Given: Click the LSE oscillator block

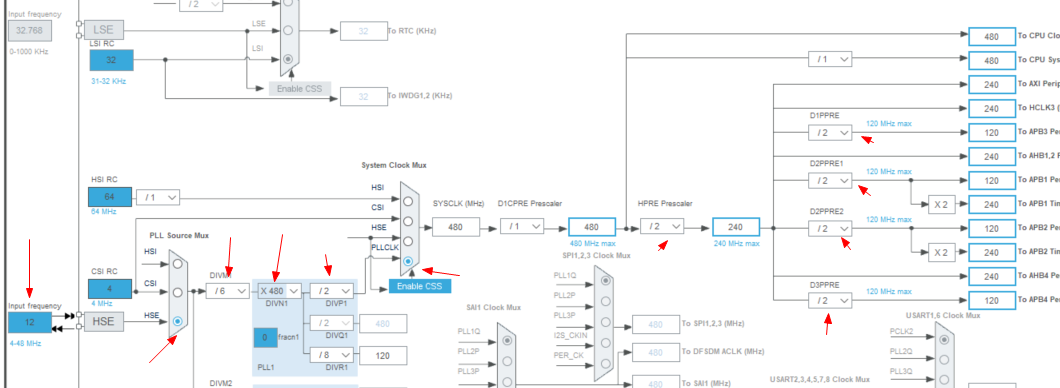Looking at the screenshot, I should point(103,30).
